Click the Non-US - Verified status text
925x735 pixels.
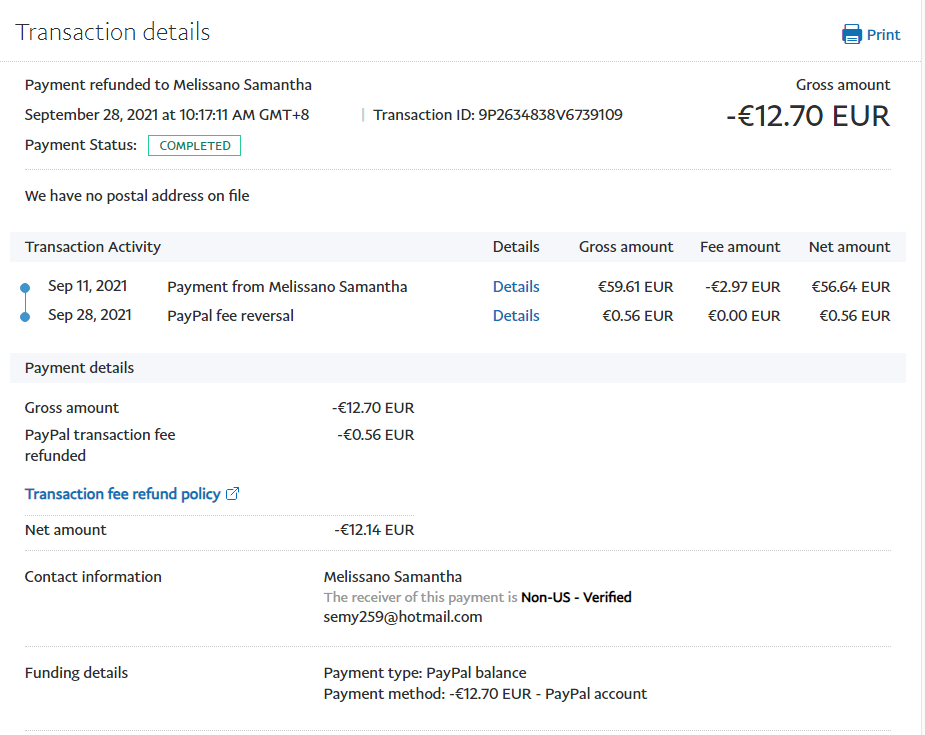coord(576,597)
